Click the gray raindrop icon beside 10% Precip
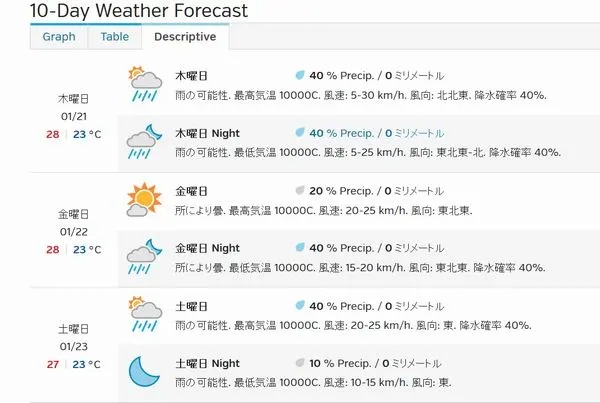The height and width of the screenshot is (403, 600). coord(300,362)
